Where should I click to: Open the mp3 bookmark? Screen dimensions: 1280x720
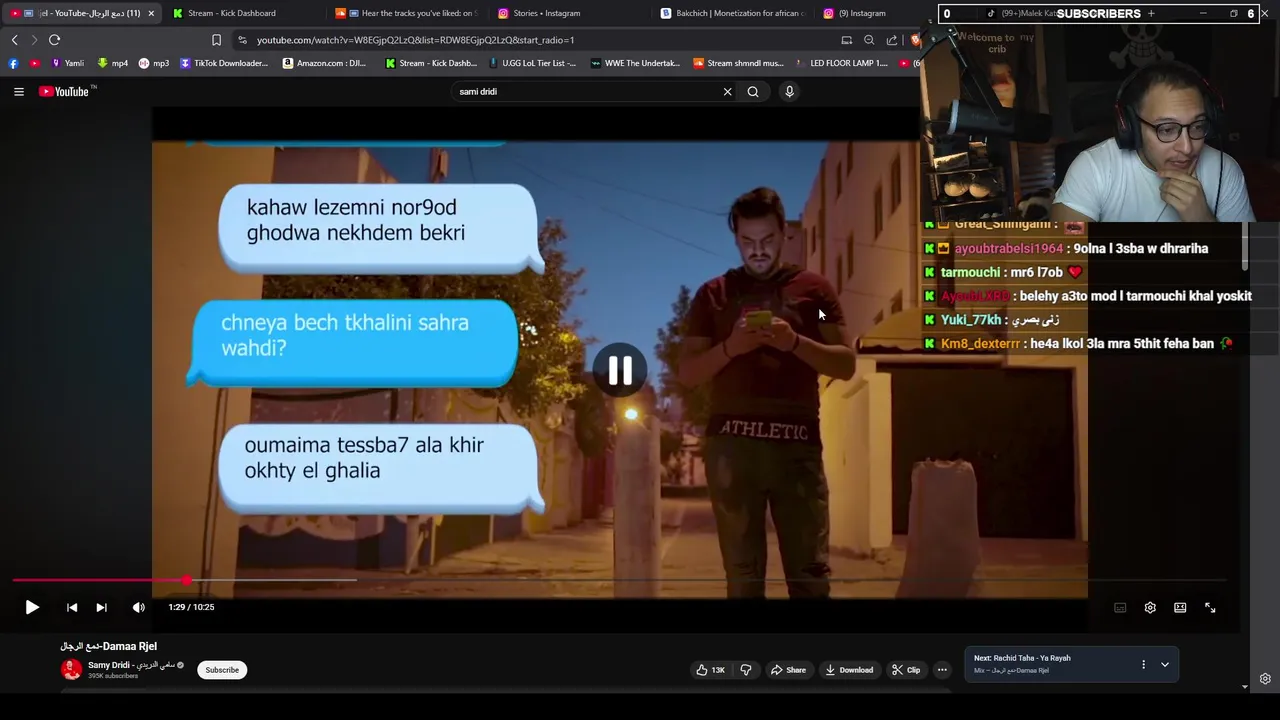154,63
